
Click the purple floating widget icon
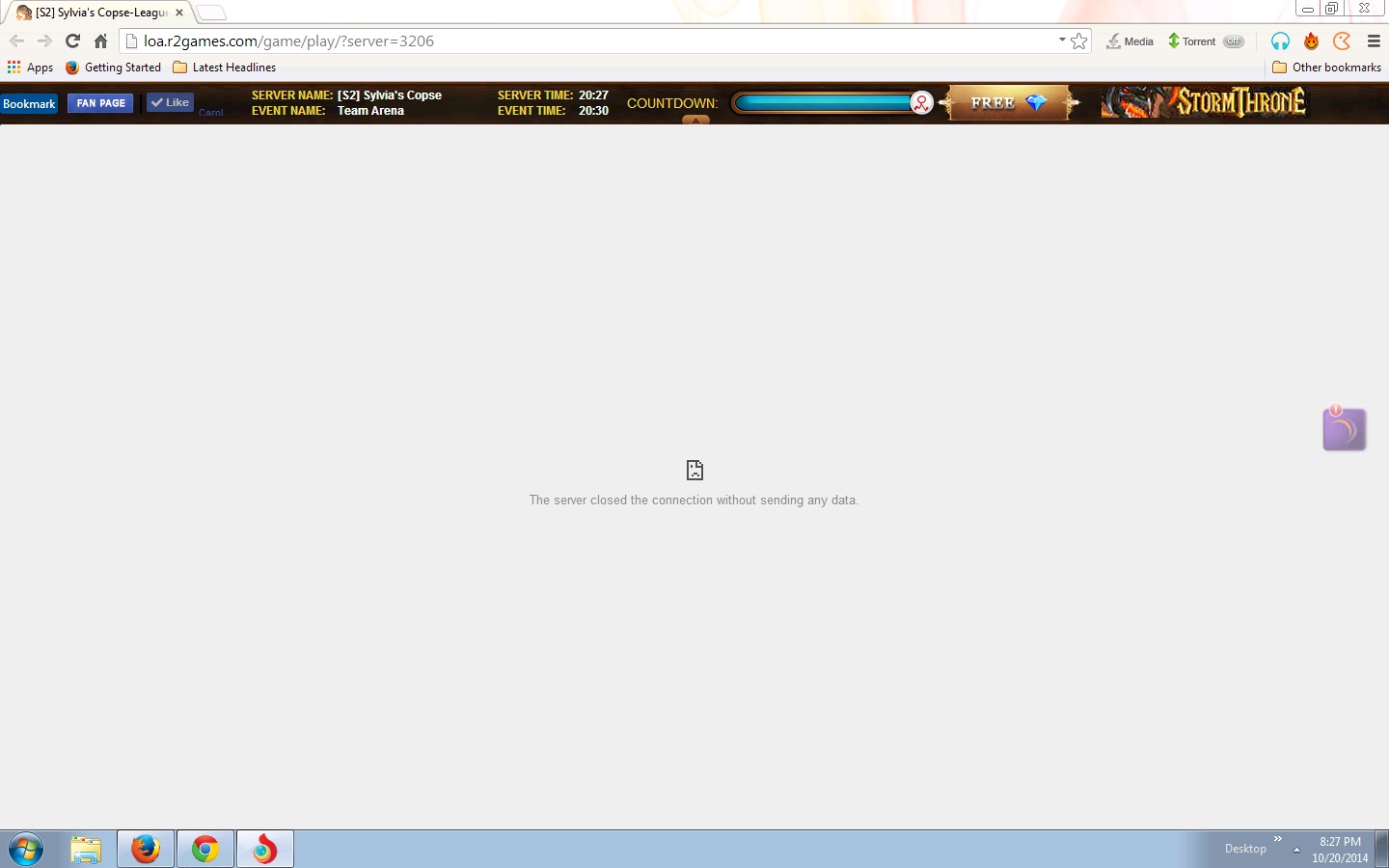click(x=1344, y=429)
